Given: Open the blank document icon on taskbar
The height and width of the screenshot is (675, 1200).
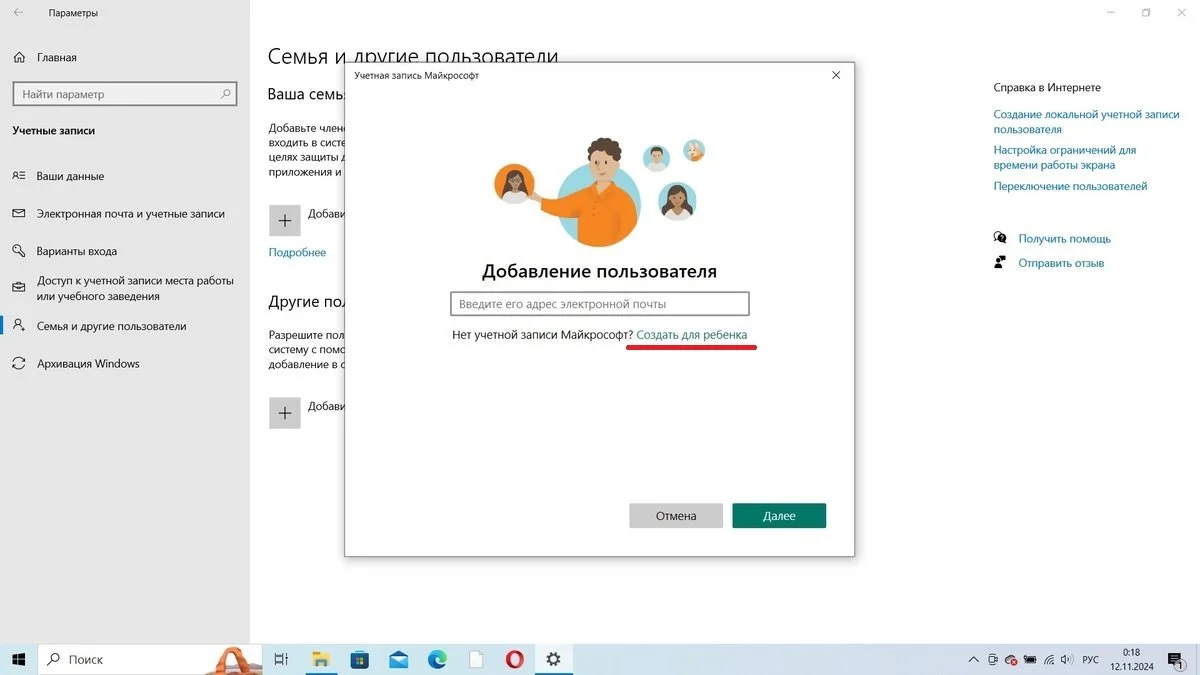Looking at the screenshot, I should 476,659.
